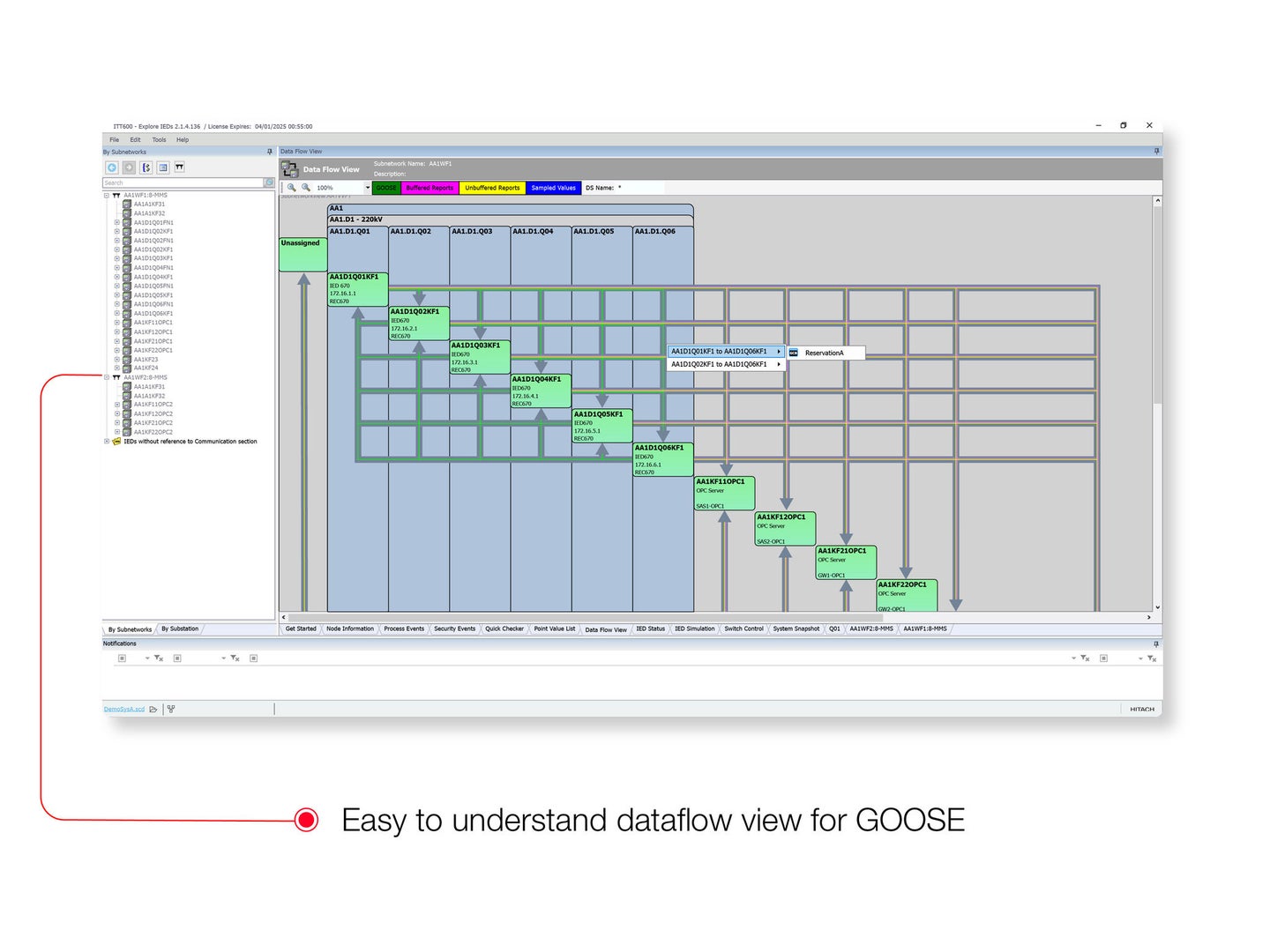Click the subnetwork filter icon above the search box
The height and width of the screenshot is (952, 1270).
[x=179, y=167]
